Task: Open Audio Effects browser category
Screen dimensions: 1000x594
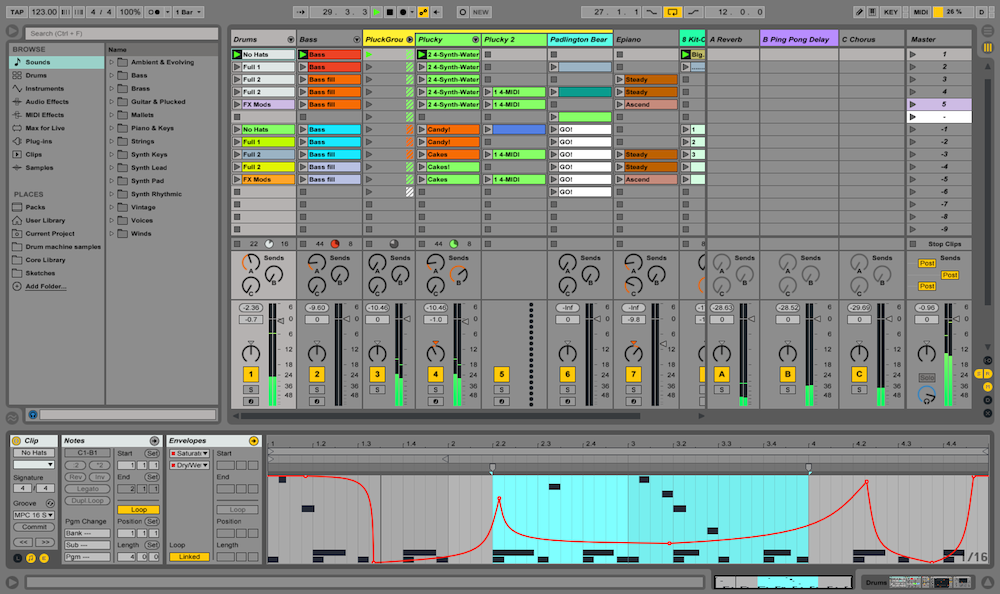Action: (46, 101)
